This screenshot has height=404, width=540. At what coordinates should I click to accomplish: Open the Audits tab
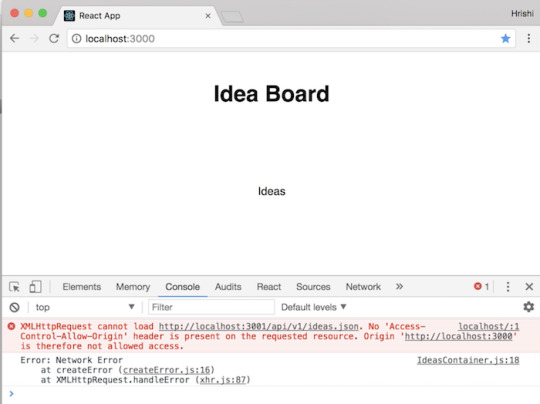(228, 287)
